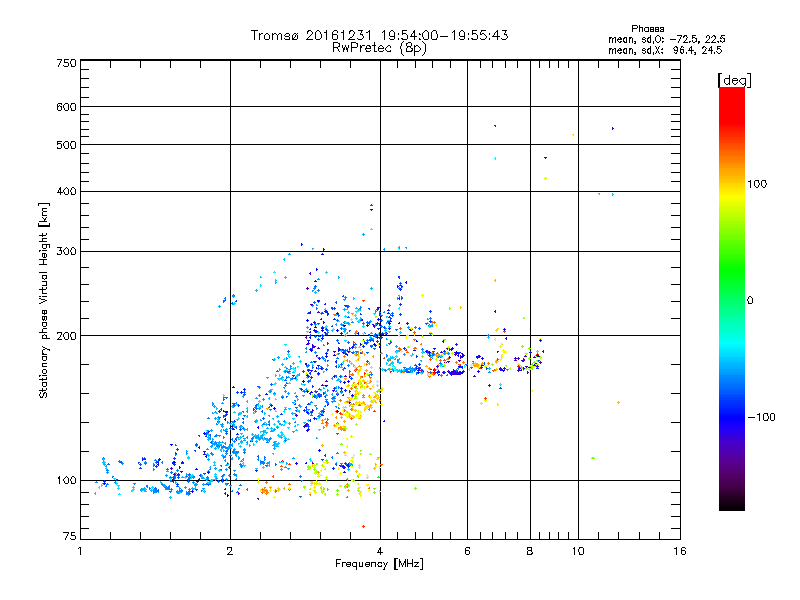Click the colorbar label '0'
The height and width of the screenshot is (600, 800).
(750, 301)
